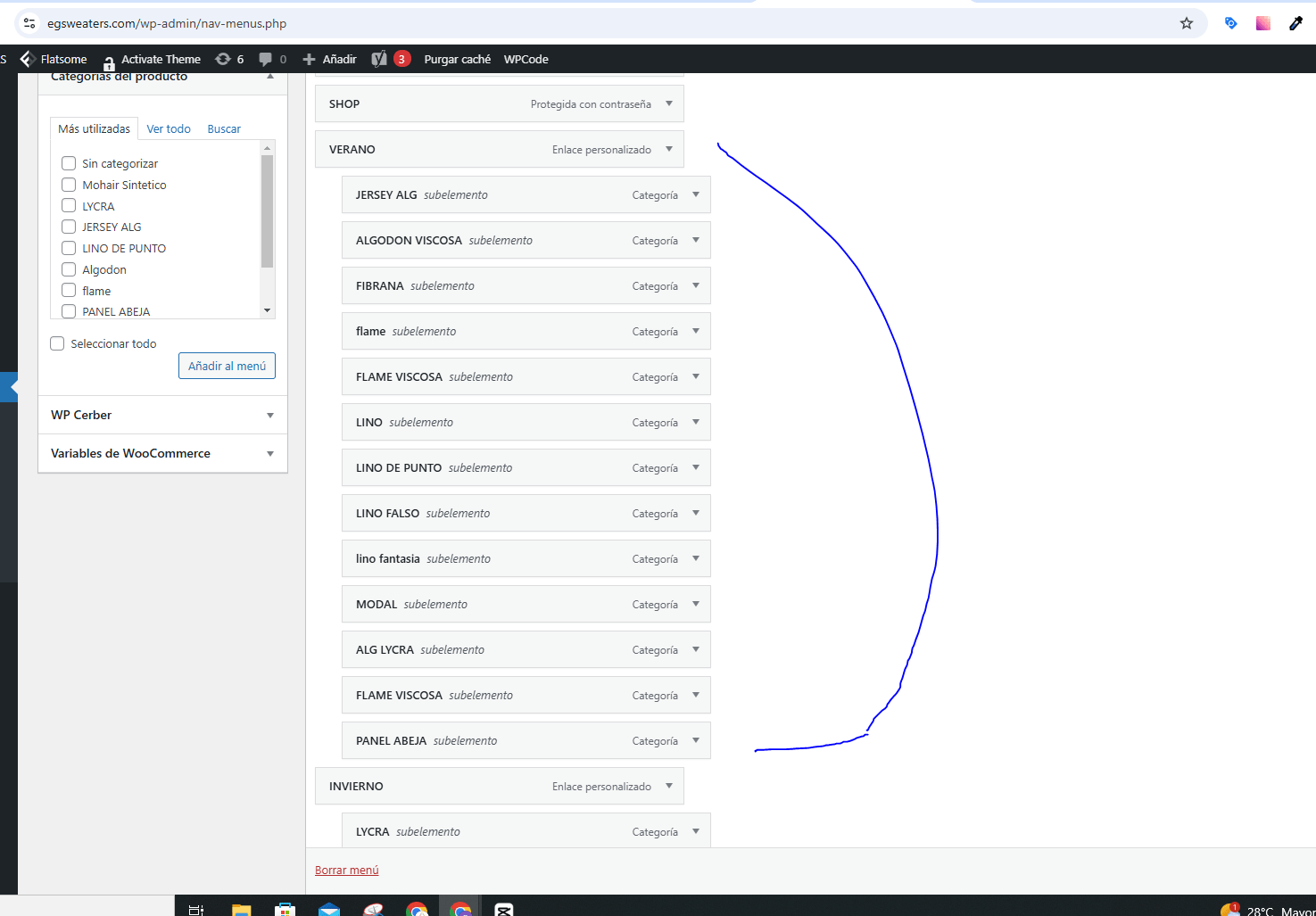
Task: Open the Flatsome admin bar menu
Action: [54, 59]
